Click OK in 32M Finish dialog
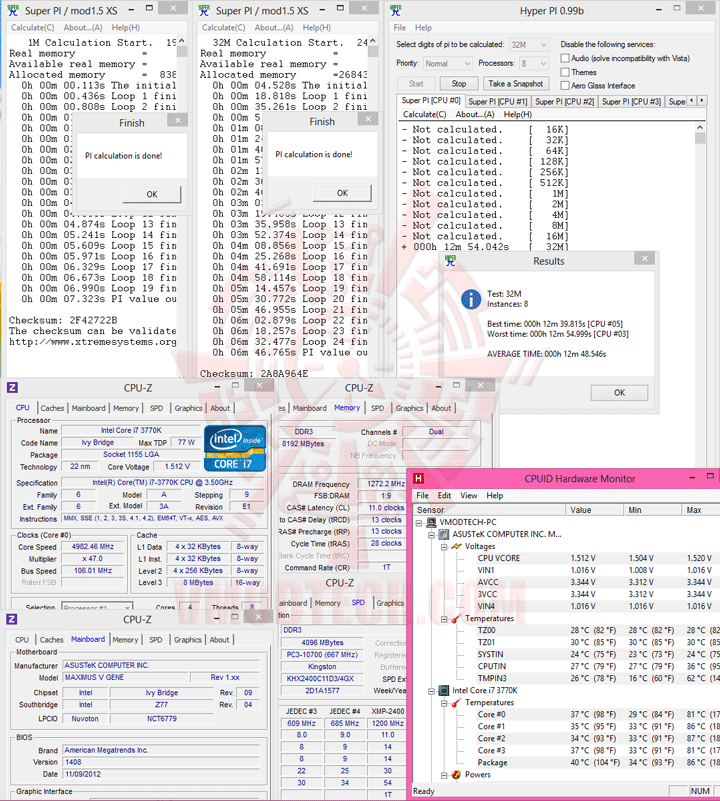The image size is (720, 801). [x=342, y=193]
